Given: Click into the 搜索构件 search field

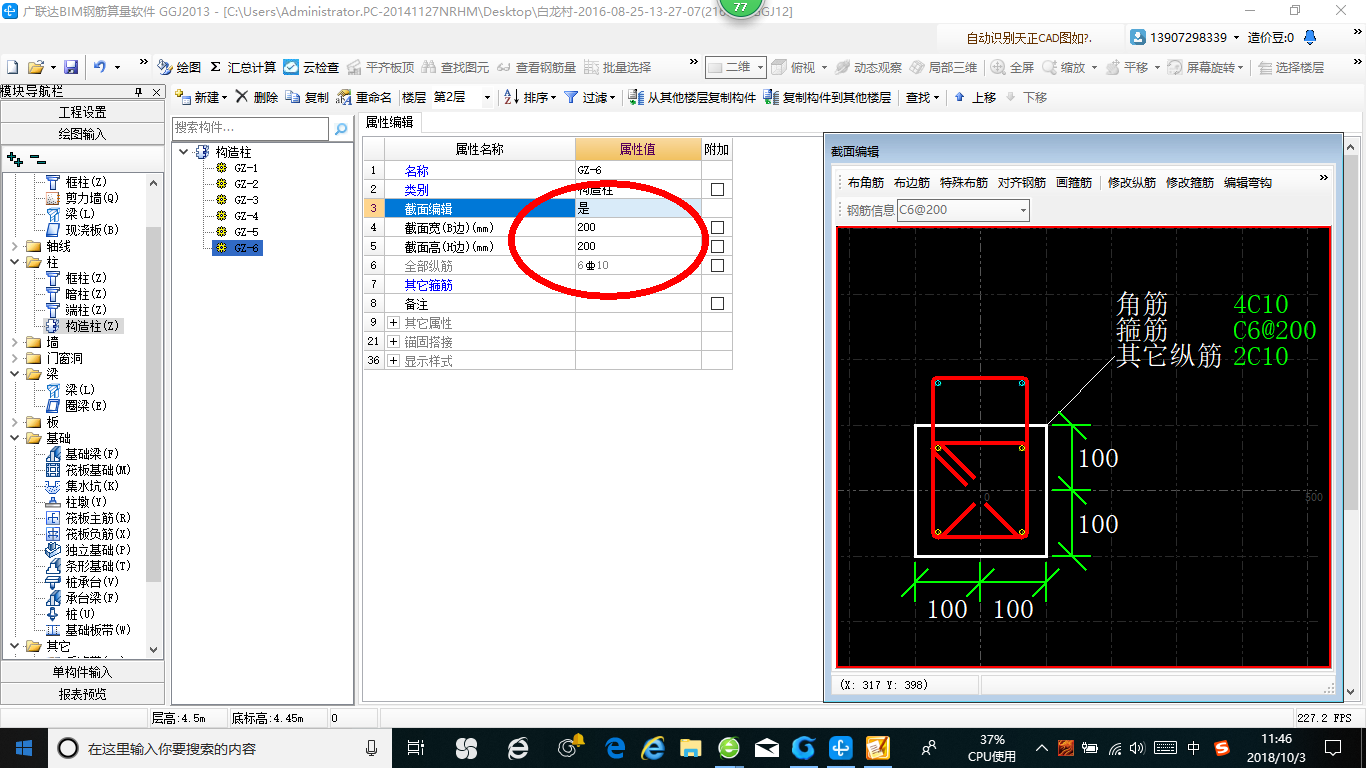Looking at the screenshot, I should point(250,128).
